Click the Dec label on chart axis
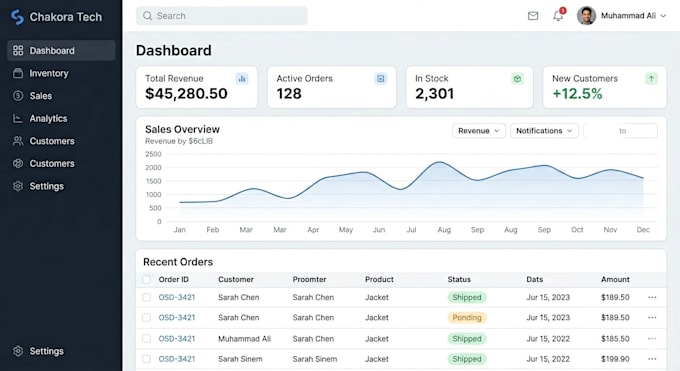The image size is (680, 371). tap(643, 230)
